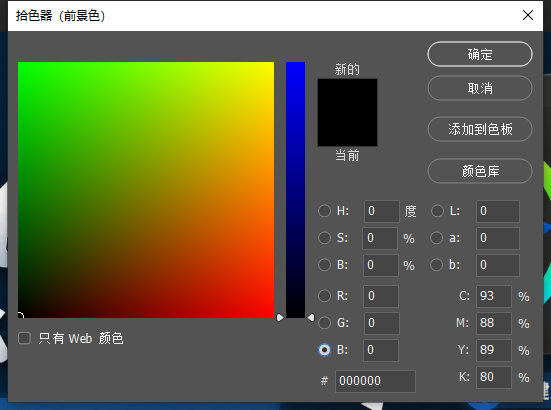Select the S saturation radio button

tap(324, 238)
